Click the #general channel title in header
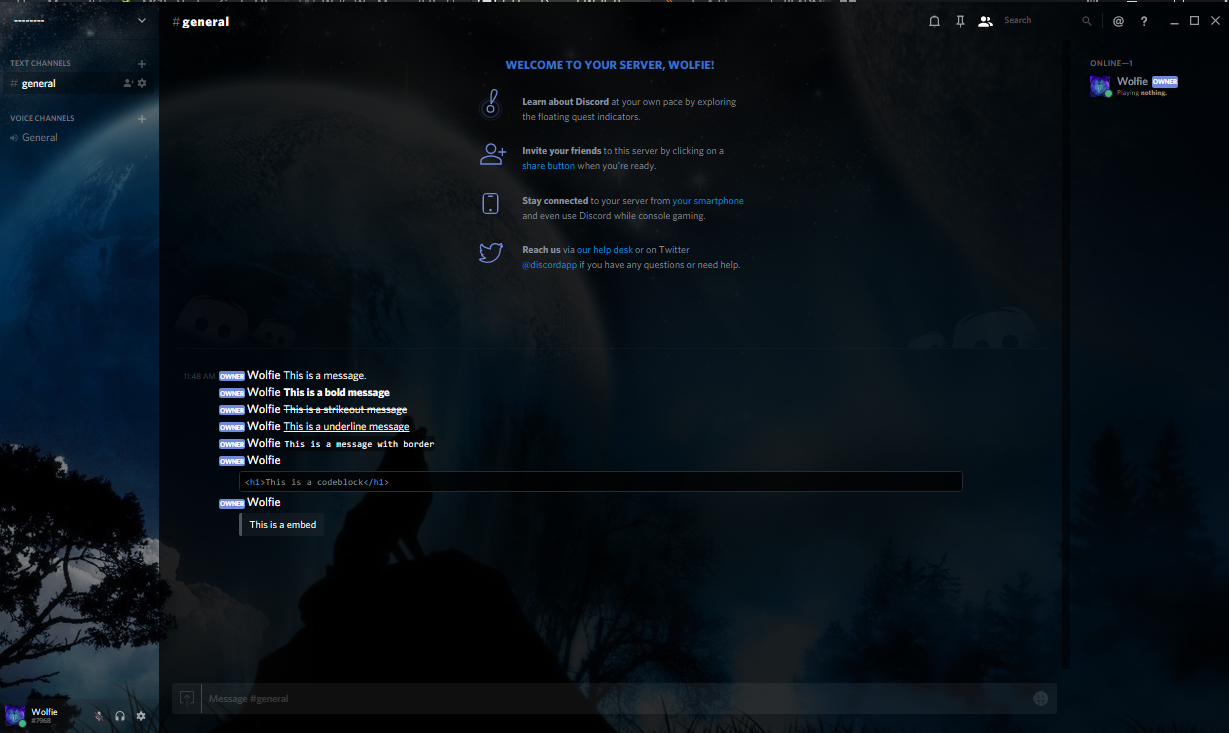The width and height of the screenshot is (1229, 733). pos(201,21)
